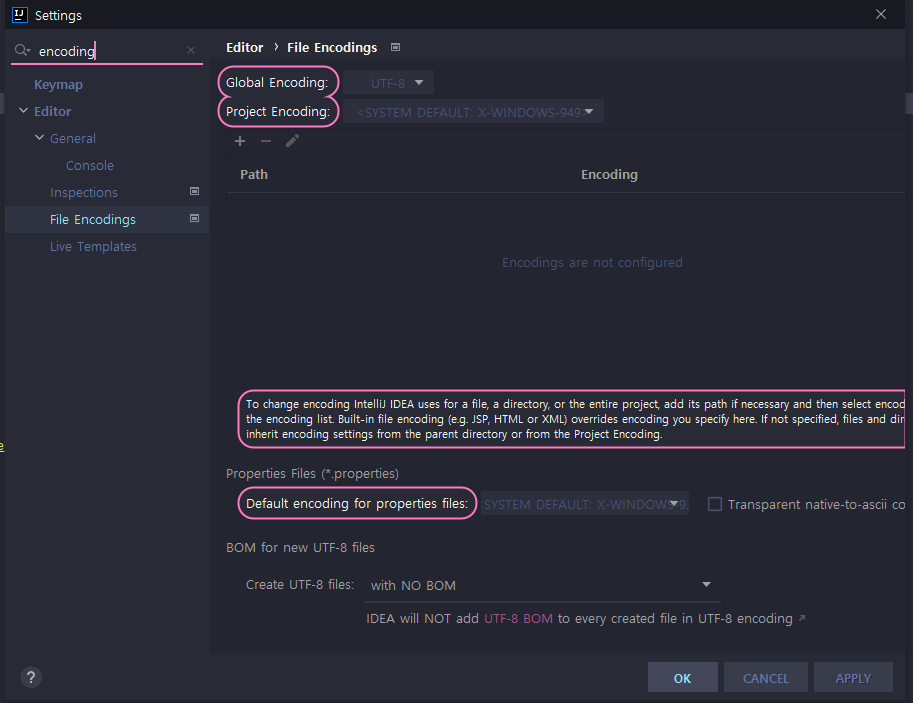Select General under Editor
Viewport: 913px width, 703px height.
pos(73,139)
